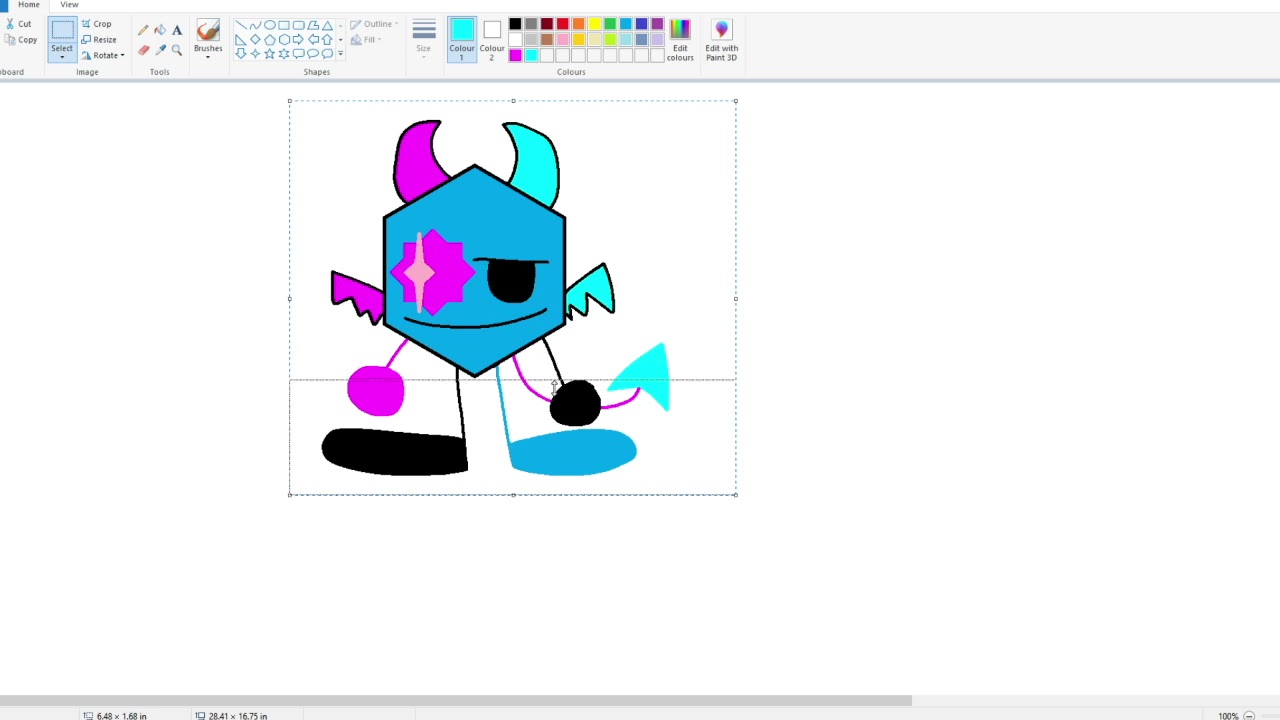Select the Colour picker eyedropper tool
This screenshot has width=1280, height=720.
(x=160, y=49)
